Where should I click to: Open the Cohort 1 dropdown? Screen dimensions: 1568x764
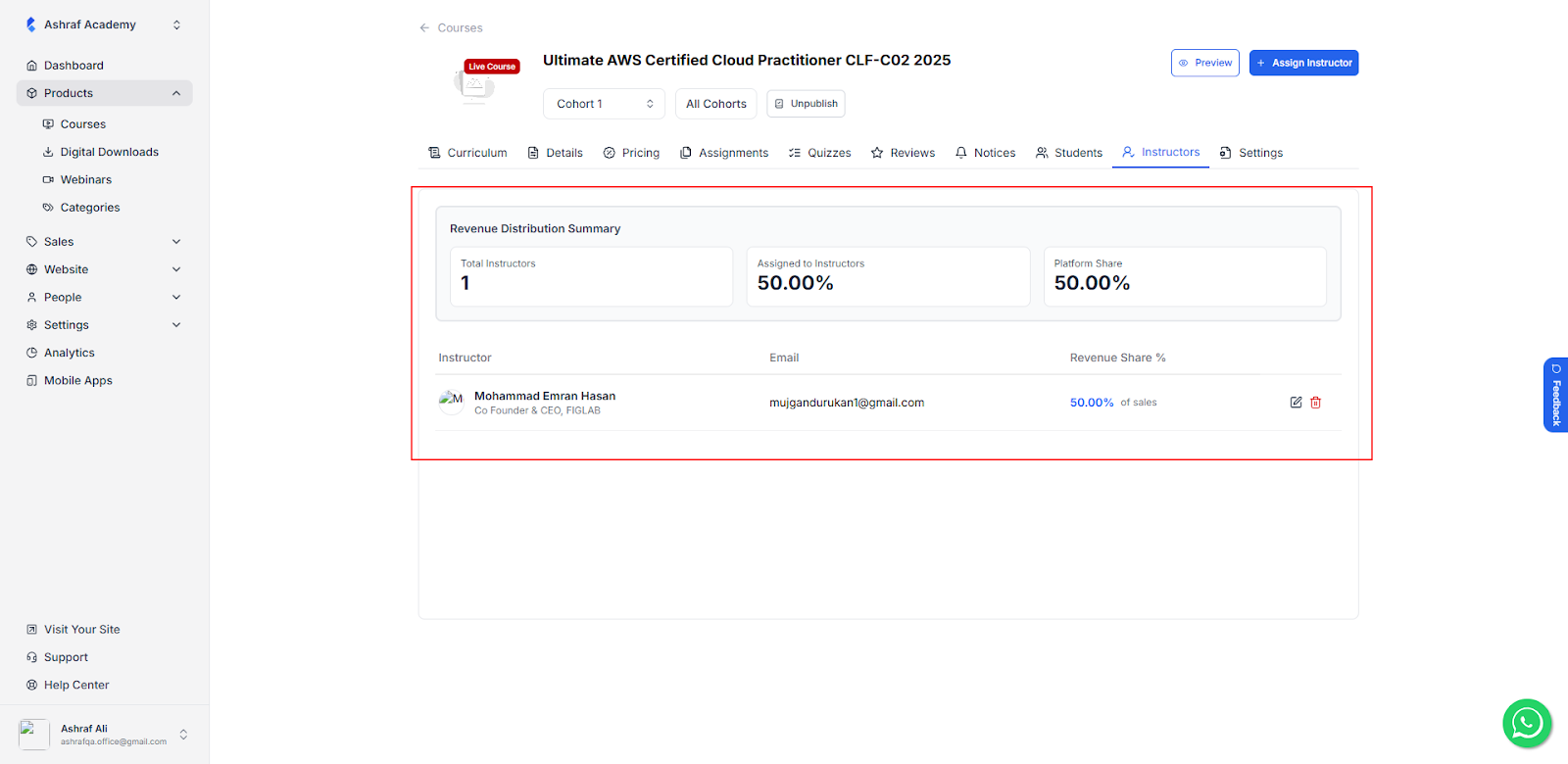(x=604, y=104)
